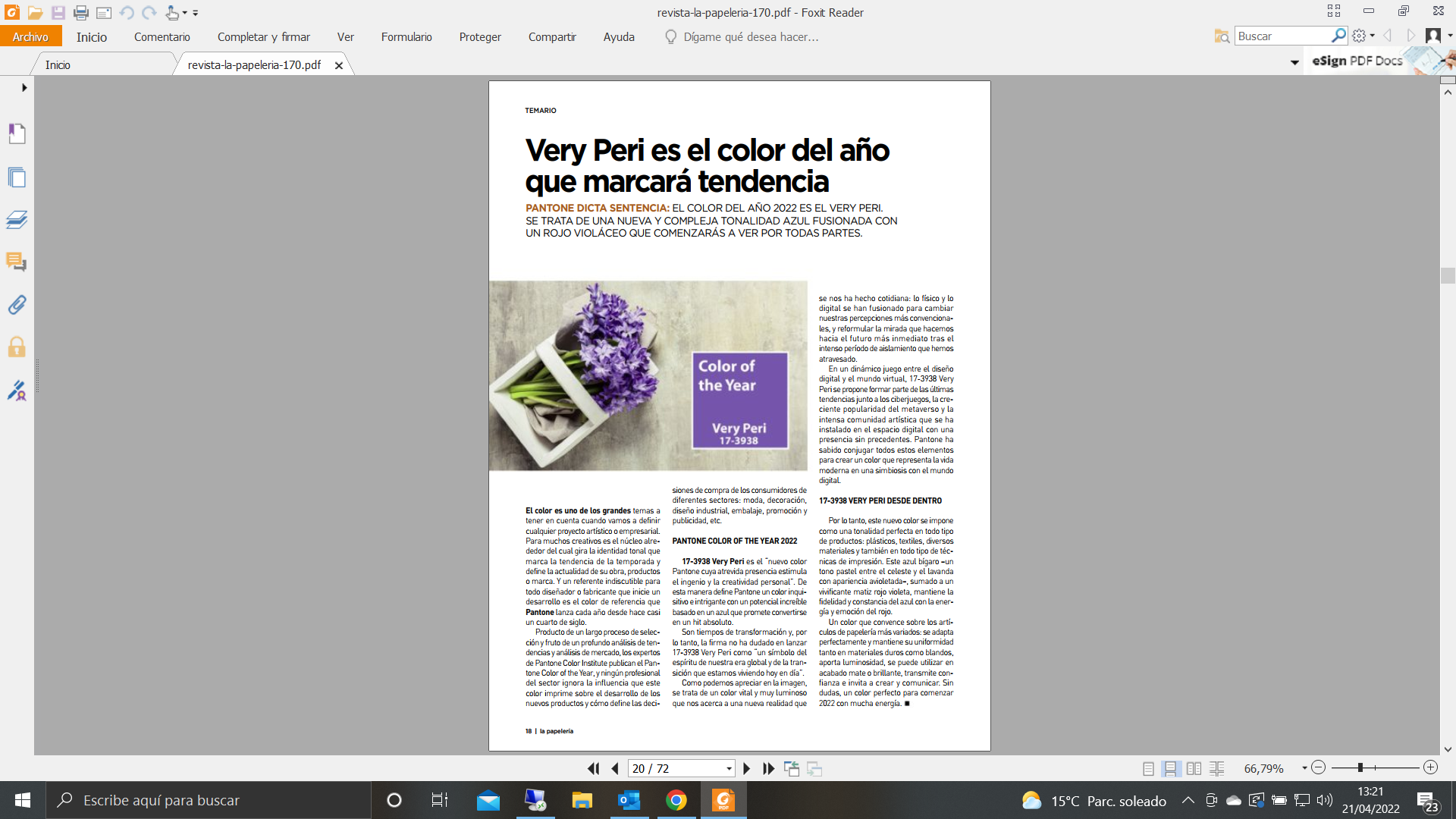Select the Inicio ribbon tab

[91, 36]
